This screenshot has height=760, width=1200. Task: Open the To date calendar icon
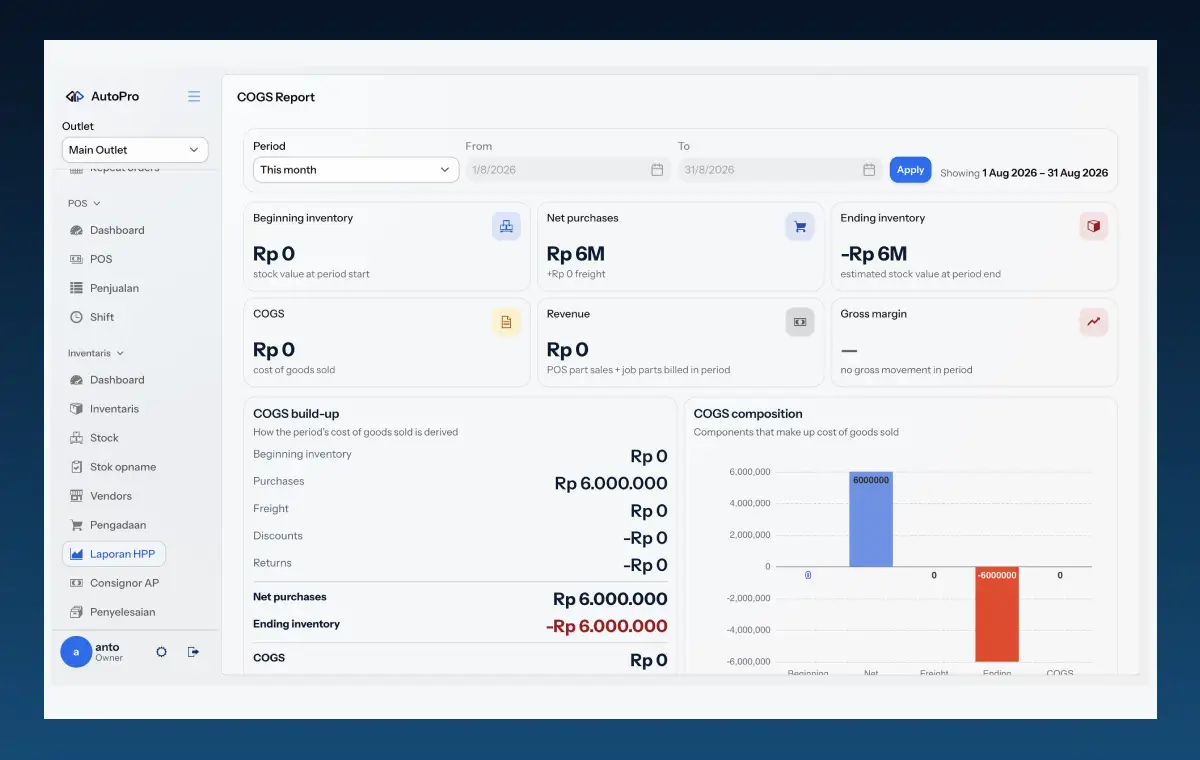pyautogui.click(x=869, y=170)
